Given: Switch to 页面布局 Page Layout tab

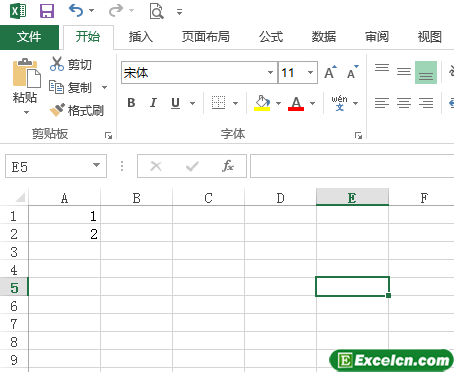Looking at the screenshot, I should (206, 37).
